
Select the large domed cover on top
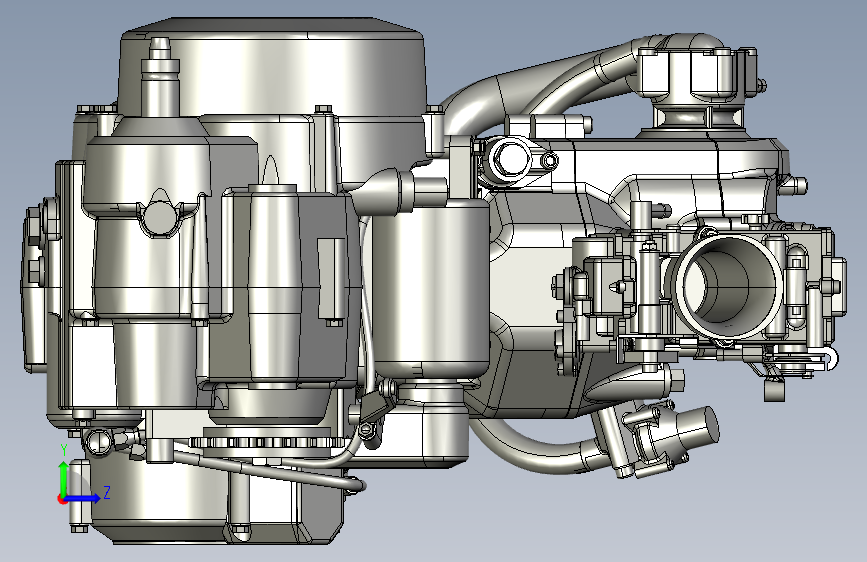click(x=273, y=69)
